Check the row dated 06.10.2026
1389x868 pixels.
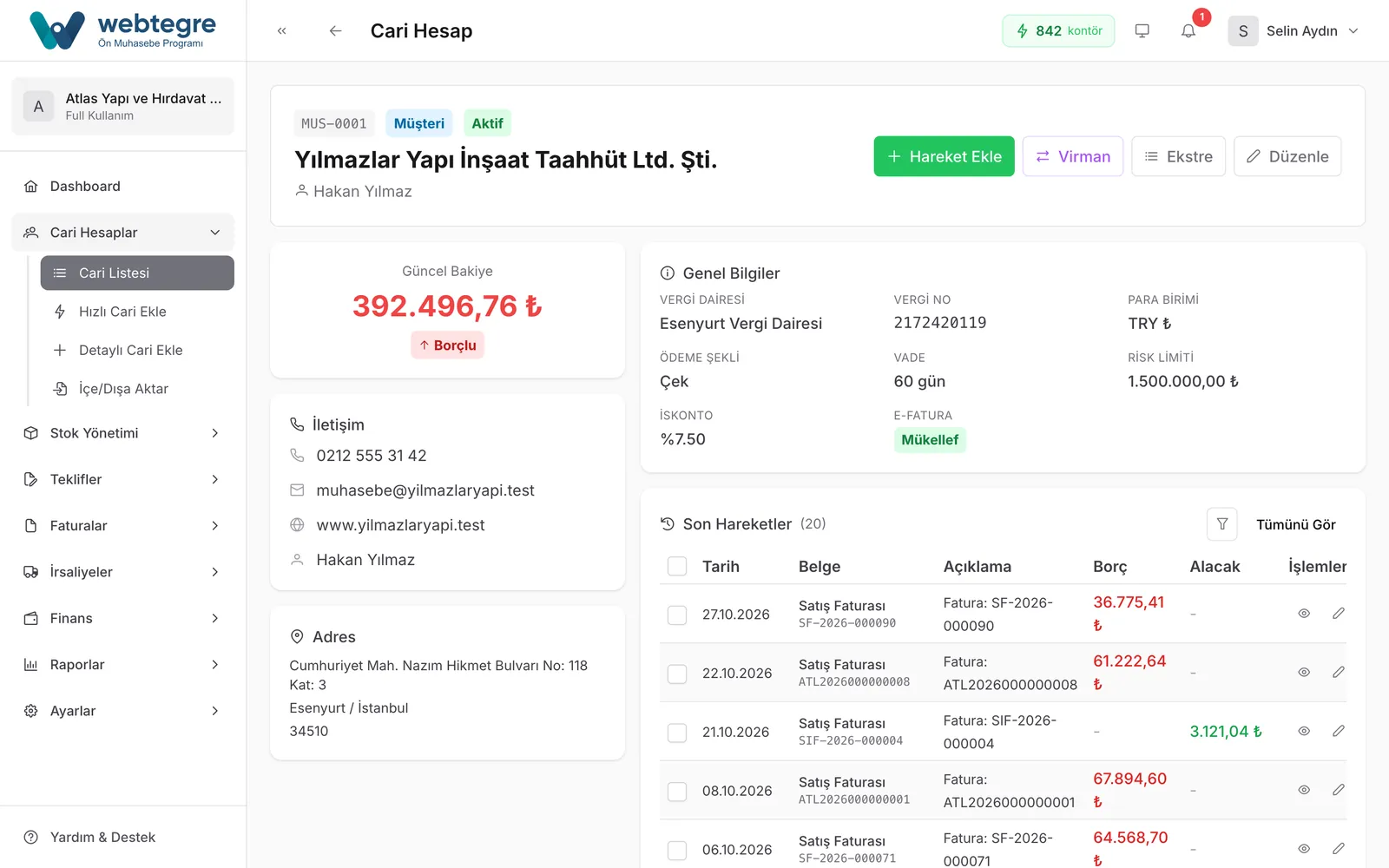(x=677, y=851)
